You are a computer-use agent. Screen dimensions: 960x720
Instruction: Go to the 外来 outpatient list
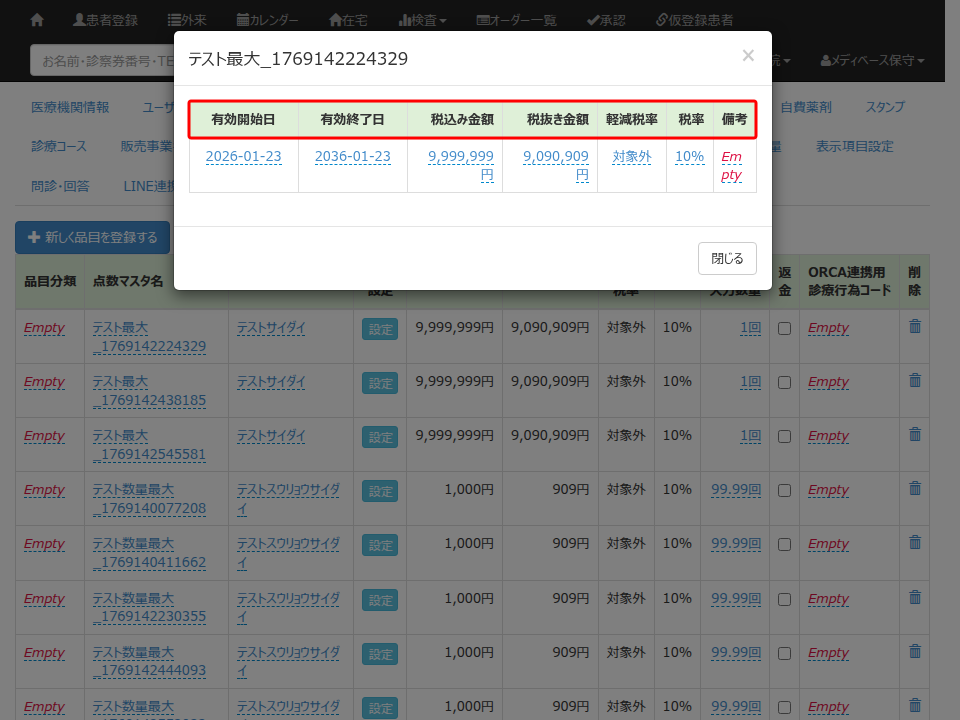[x=187, y=20]
